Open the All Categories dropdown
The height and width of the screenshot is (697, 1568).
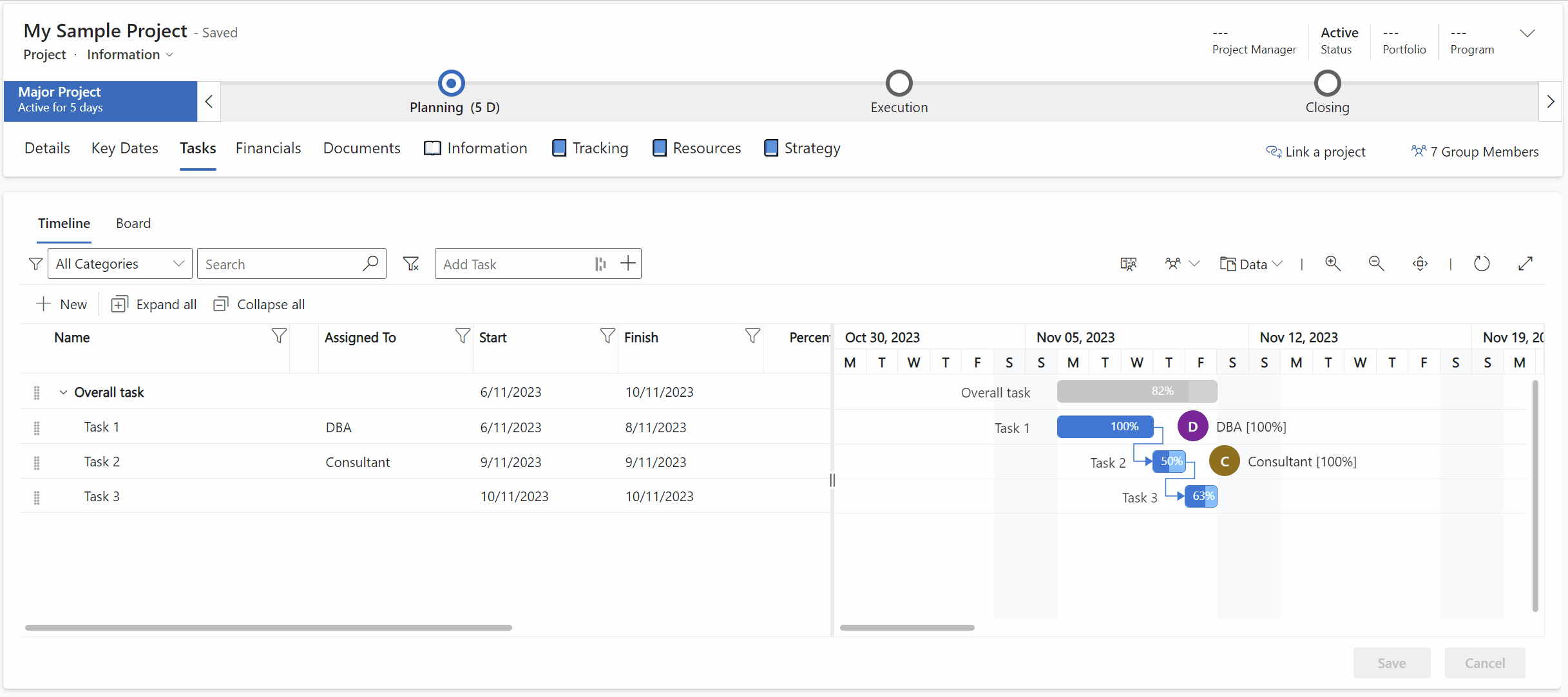click(120, 263)
